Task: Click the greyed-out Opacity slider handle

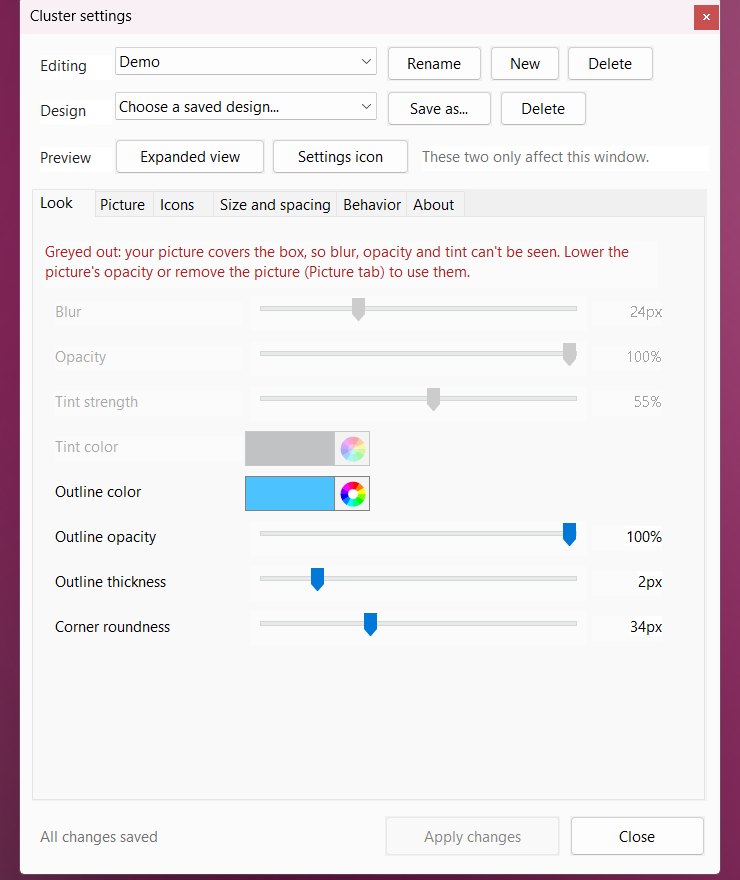Action: [569, 354]
